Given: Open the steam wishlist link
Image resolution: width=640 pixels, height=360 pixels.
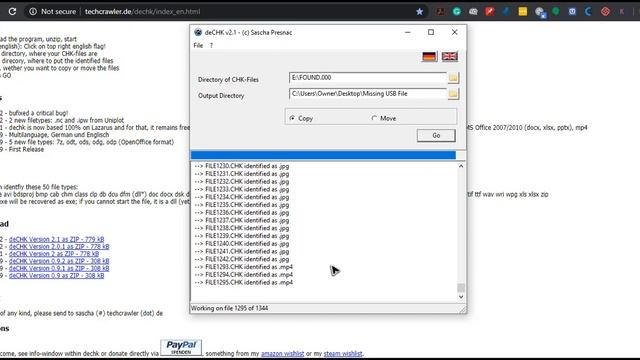Looking at the screenshot, I should click(x=343, y=353).
